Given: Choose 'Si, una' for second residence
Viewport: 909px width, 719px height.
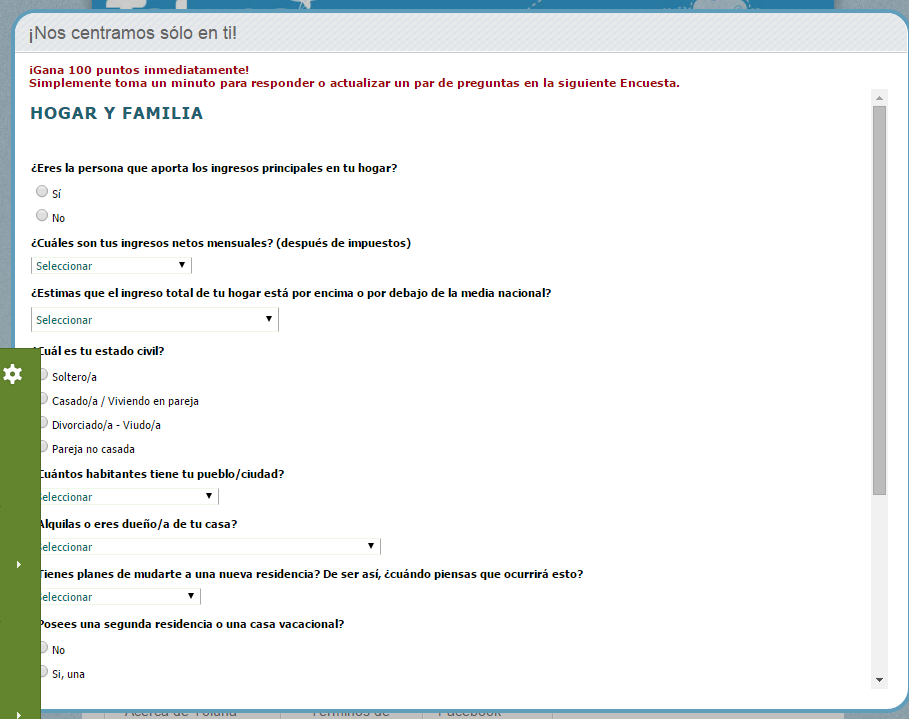Looking at the screenshot, I should tap(43, 672).
